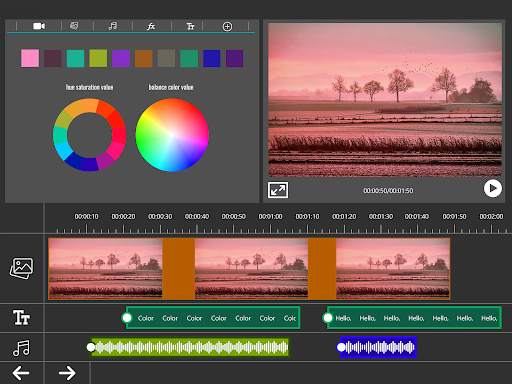Jump to 00:01:00 on the ruler

(270, 217)
